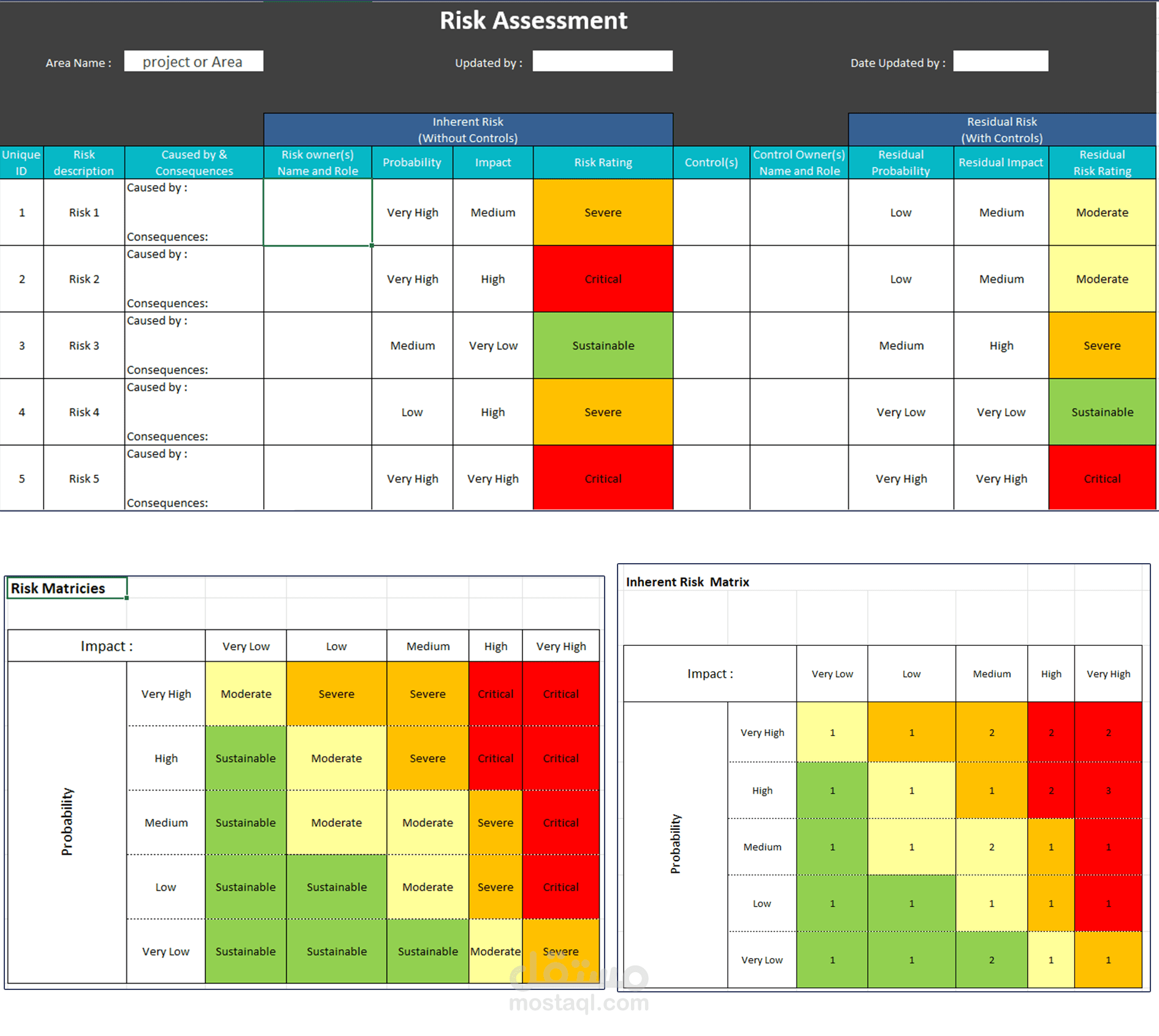The width and height of the screenshot is (1159, 1036).
Task: Select the 'Residual Risk (With Controls)' header
Action: [1002, 129]
